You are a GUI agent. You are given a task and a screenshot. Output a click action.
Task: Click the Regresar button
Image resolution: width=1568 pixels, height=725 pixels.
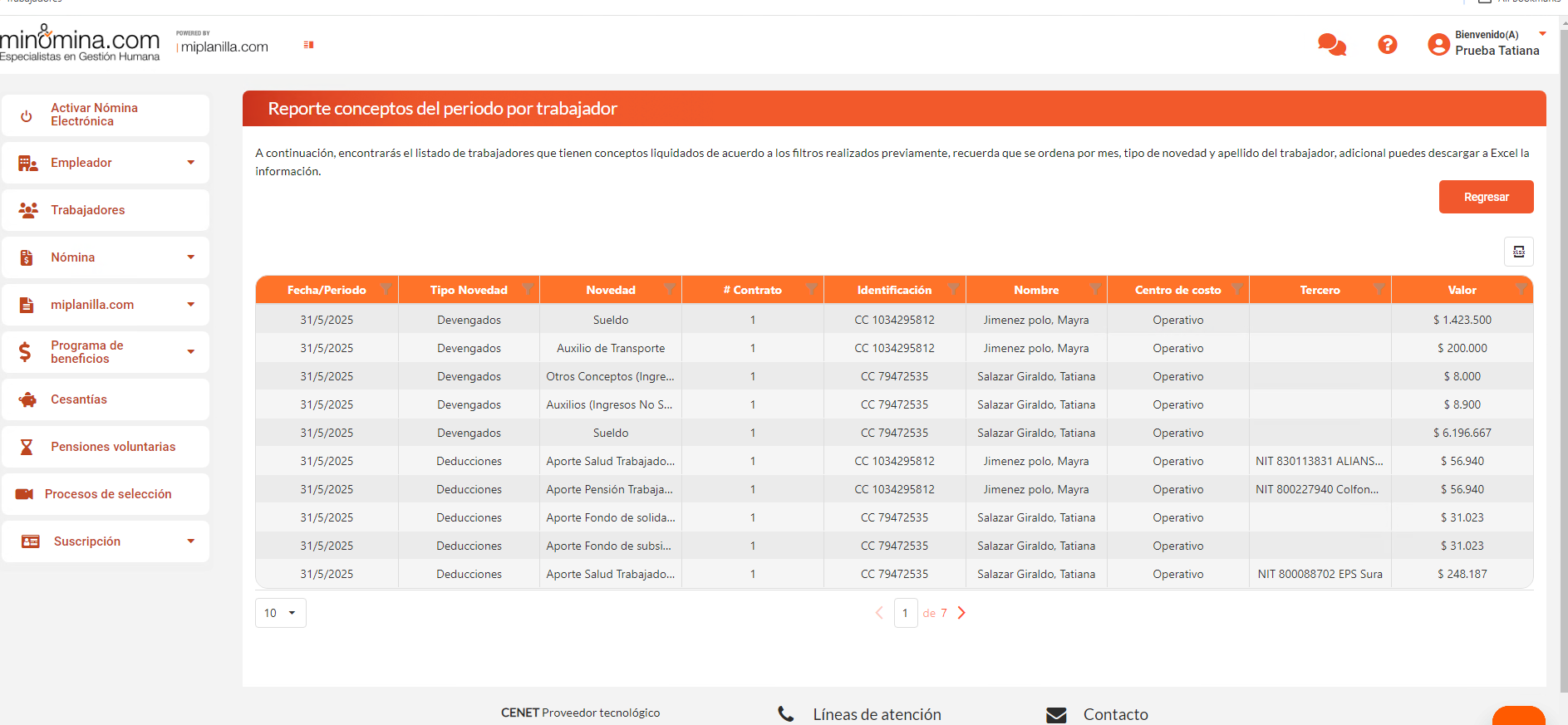[x=1486, y=197]
